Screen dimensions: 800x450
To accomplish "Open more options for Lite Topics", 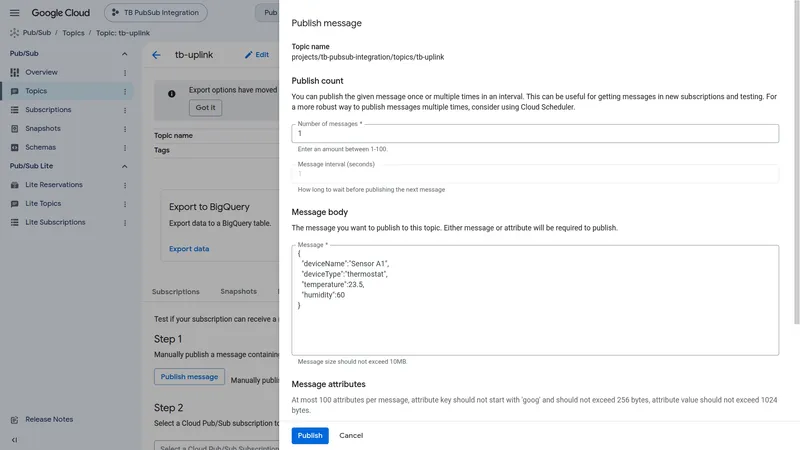I will (x=125, y=204).
